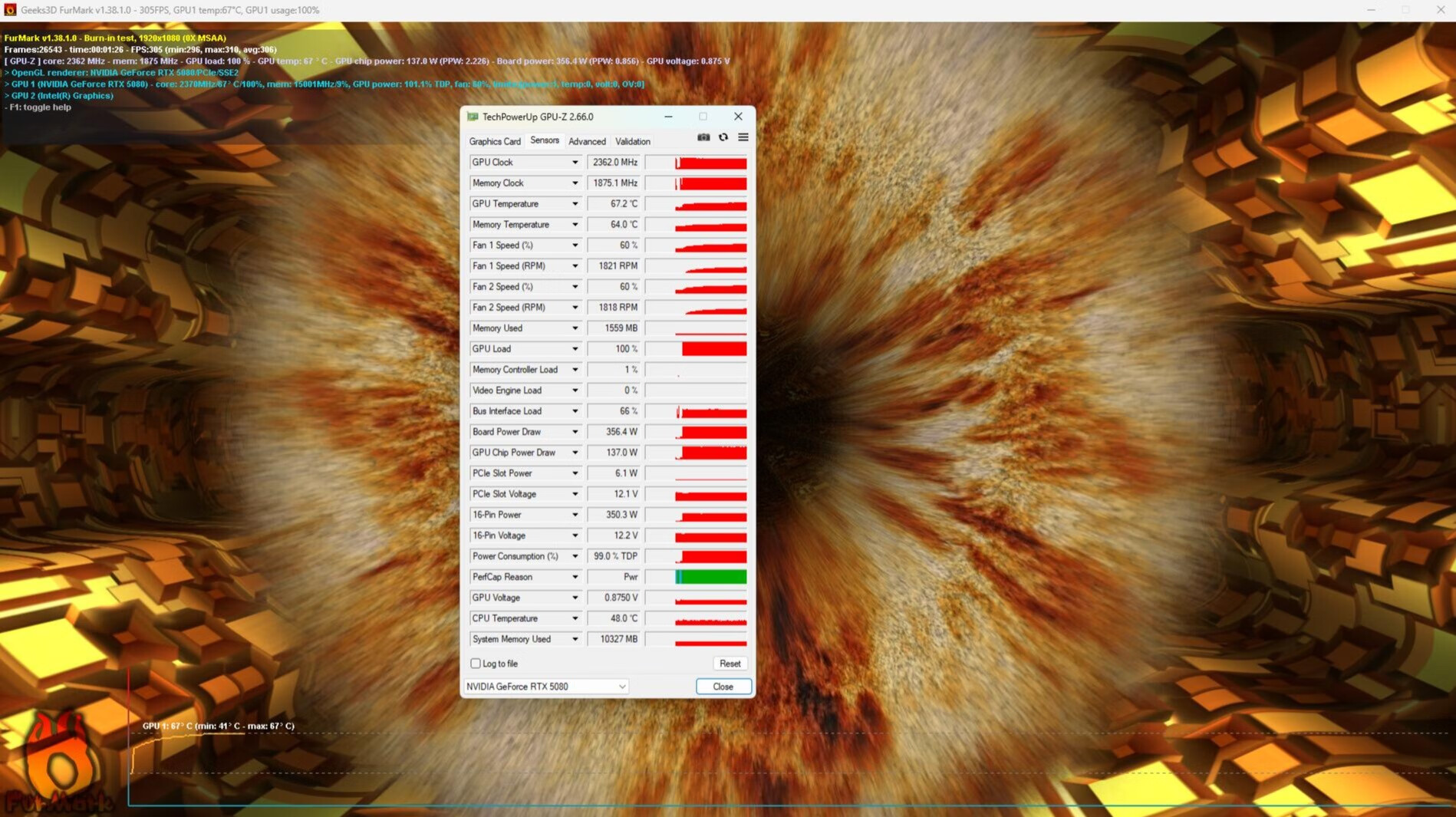Click the FurMark title bar app icon

10,10
